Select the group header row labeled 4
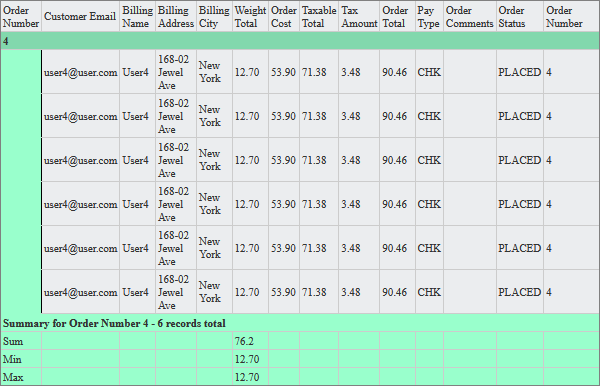The height and width of the screenshot is (386, 600). click(x=300, y=41)
